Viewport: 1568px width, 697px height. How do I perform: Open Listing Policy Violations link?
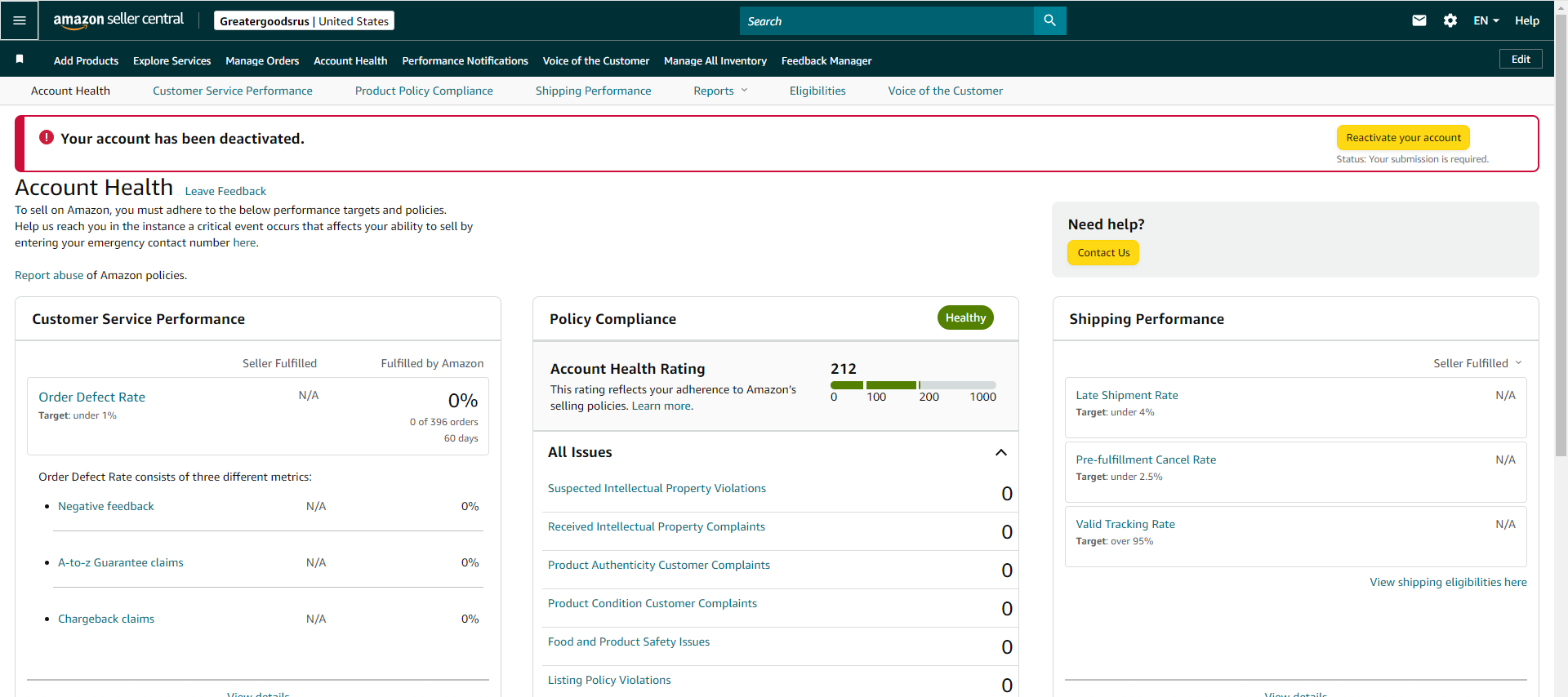point(609,680)
